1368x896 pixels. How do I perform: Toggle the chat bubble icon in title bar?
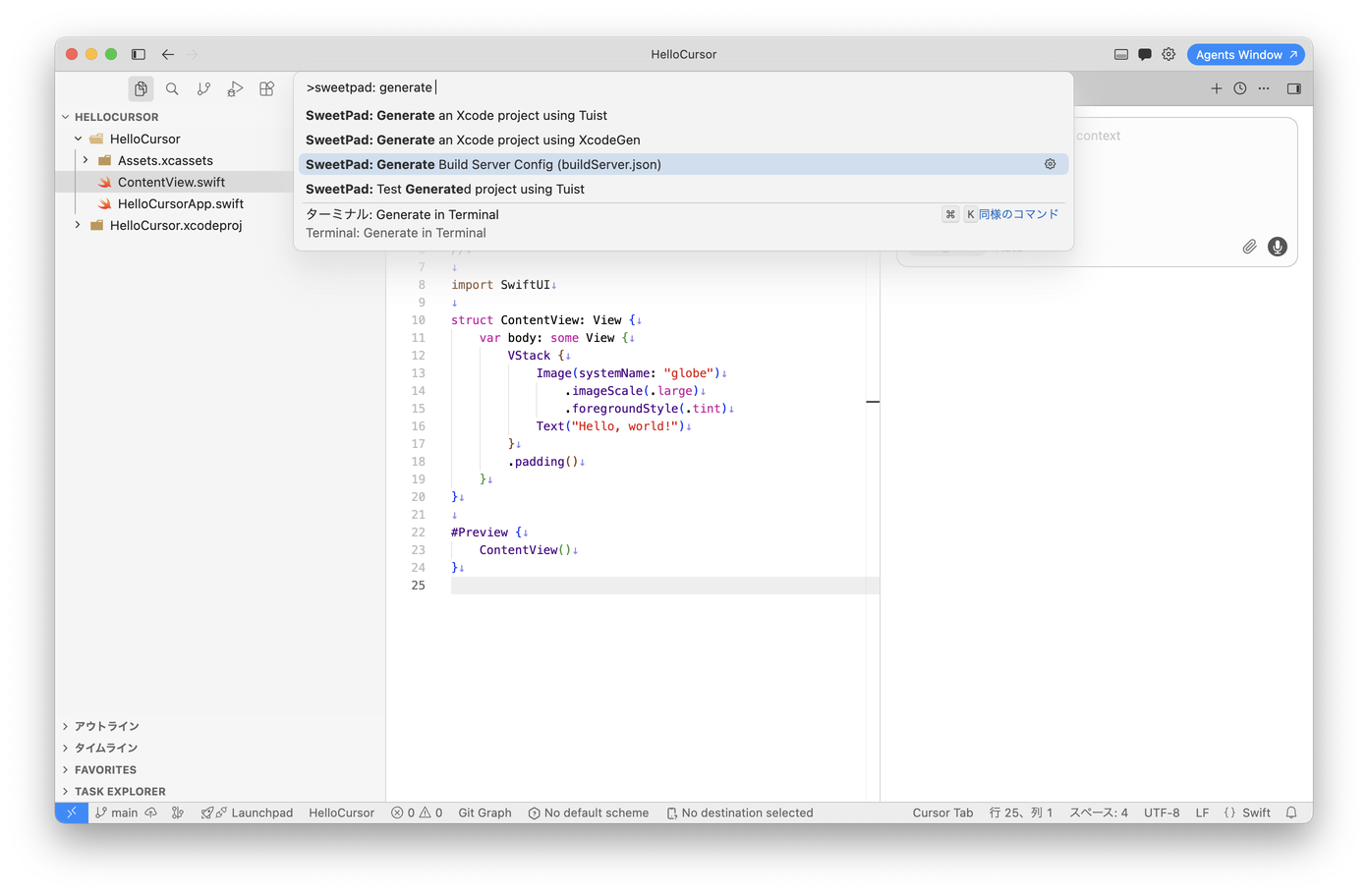click(x=1145, y=55)
